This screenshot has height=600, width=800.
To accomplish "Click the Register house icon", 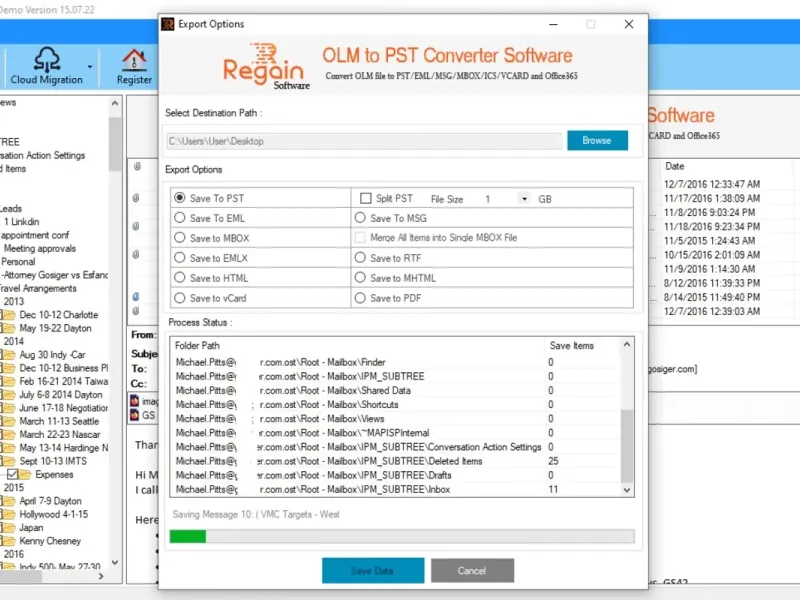I will [x=134, y=60].
